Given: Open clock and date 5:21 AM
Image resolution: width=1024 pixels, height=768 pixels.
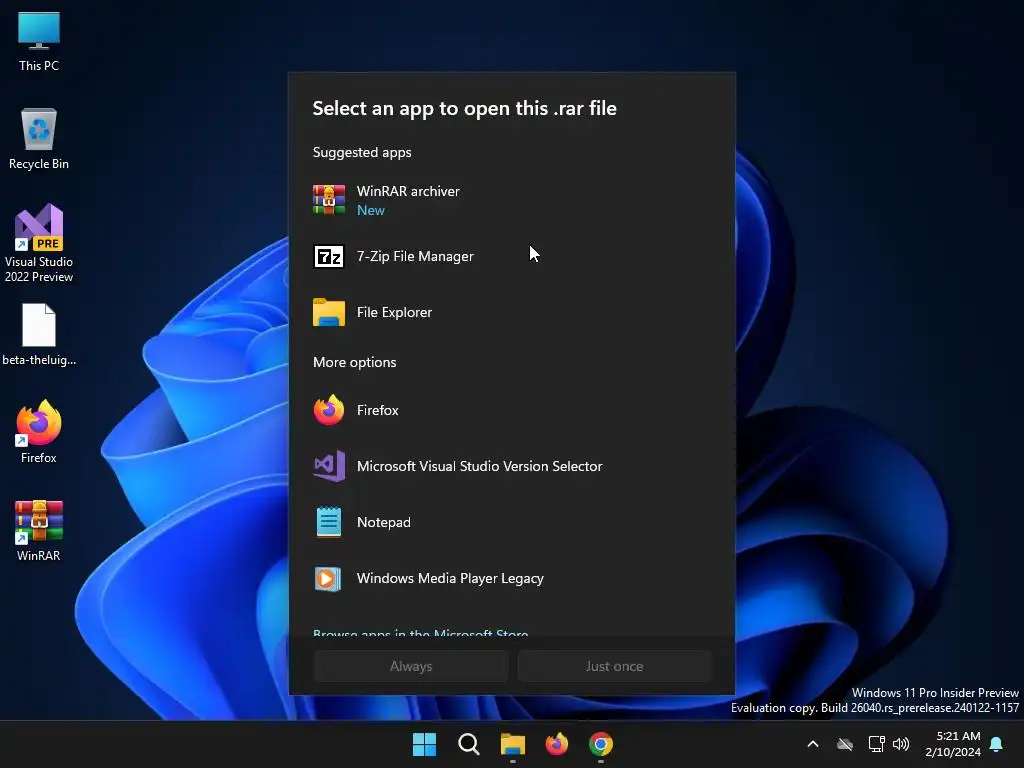Looking at the screenshot, I should [953, 744].
